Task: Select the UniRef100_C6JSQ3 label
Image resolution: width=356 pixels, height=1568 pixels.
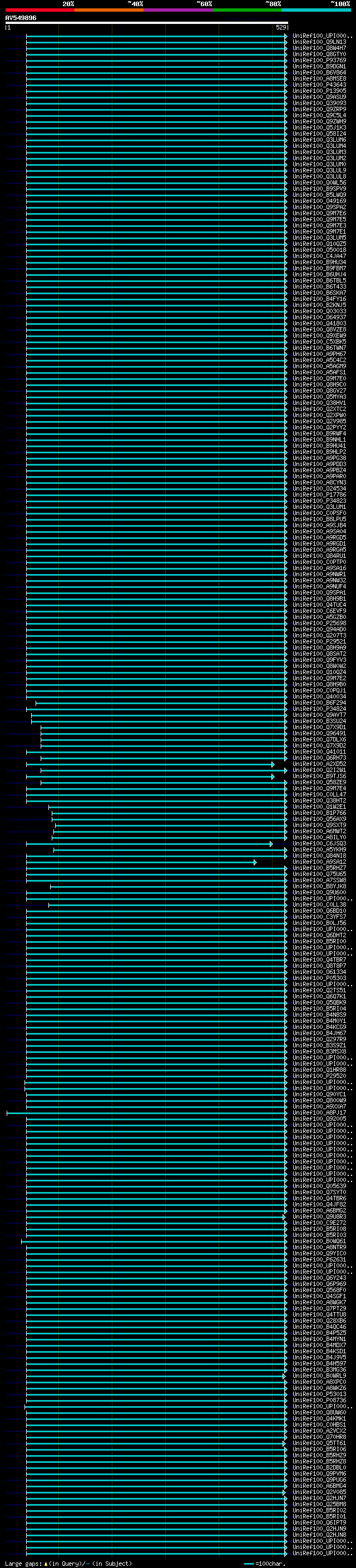Action: click(319, 843)
